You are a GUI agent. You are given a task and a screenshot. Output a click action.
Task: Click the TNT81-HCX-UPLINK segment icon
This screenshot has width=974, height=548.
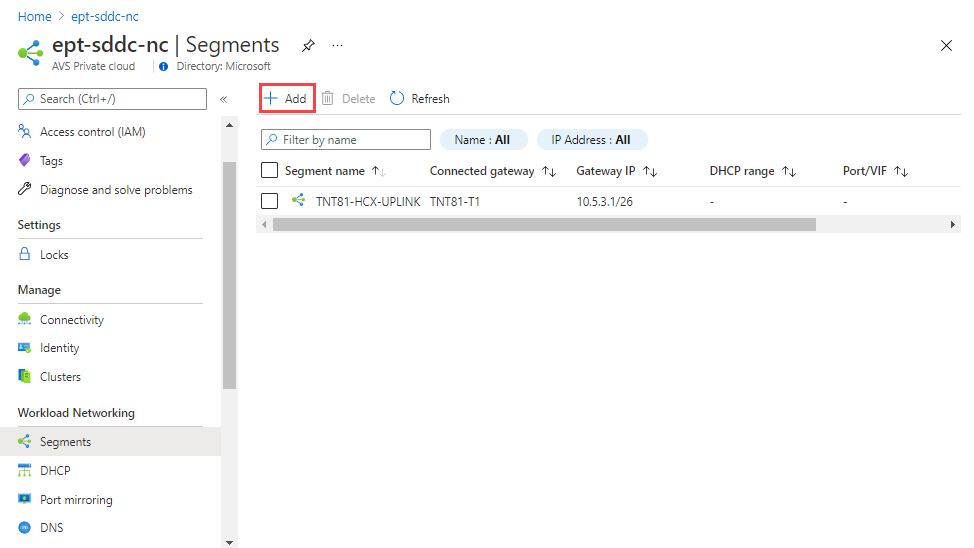[x=299, y=200]
